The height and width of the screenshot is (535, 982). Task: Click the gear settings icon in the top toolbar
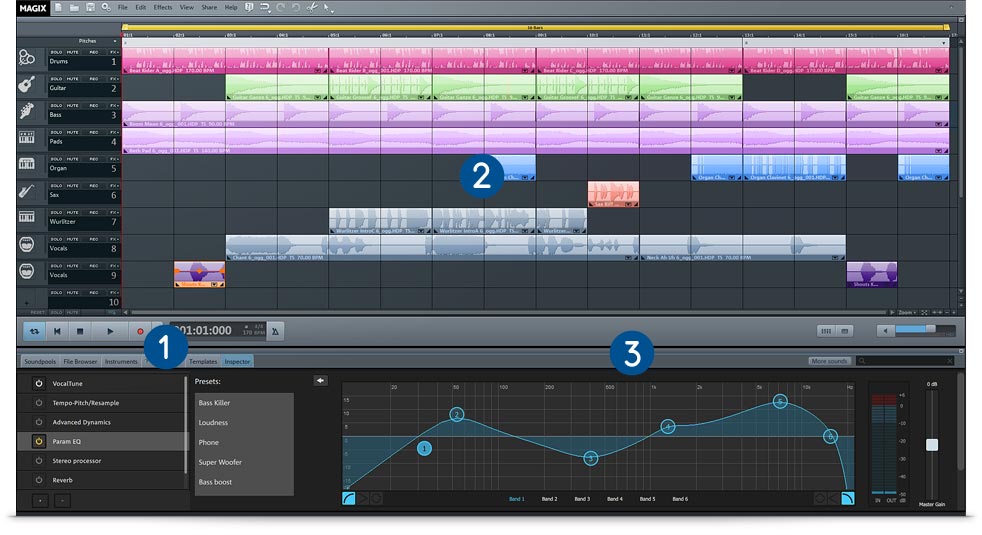(x=106, y=8)
